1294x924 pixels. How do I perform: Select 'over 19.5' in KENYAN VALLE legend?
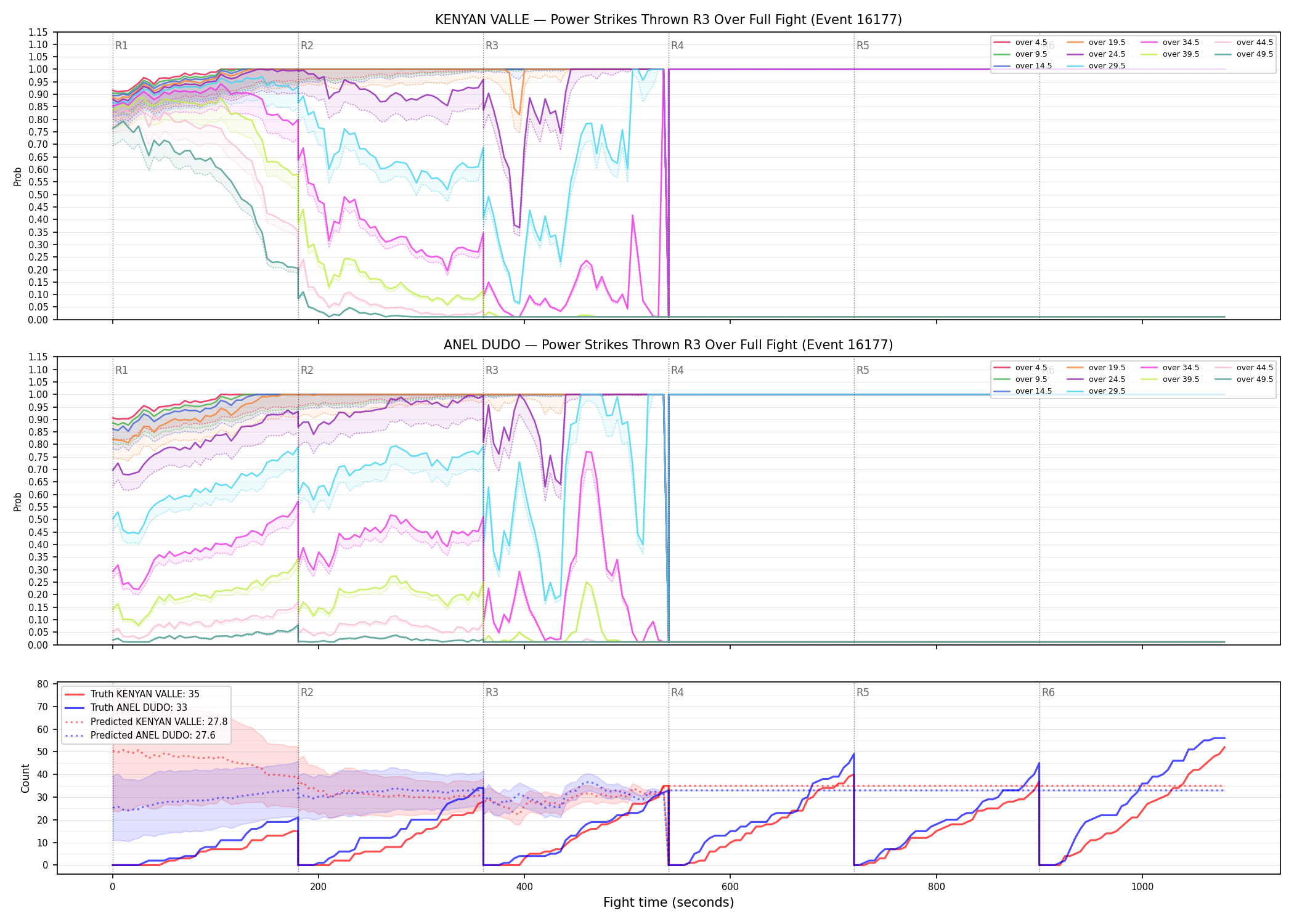(x=1096, y=43)
